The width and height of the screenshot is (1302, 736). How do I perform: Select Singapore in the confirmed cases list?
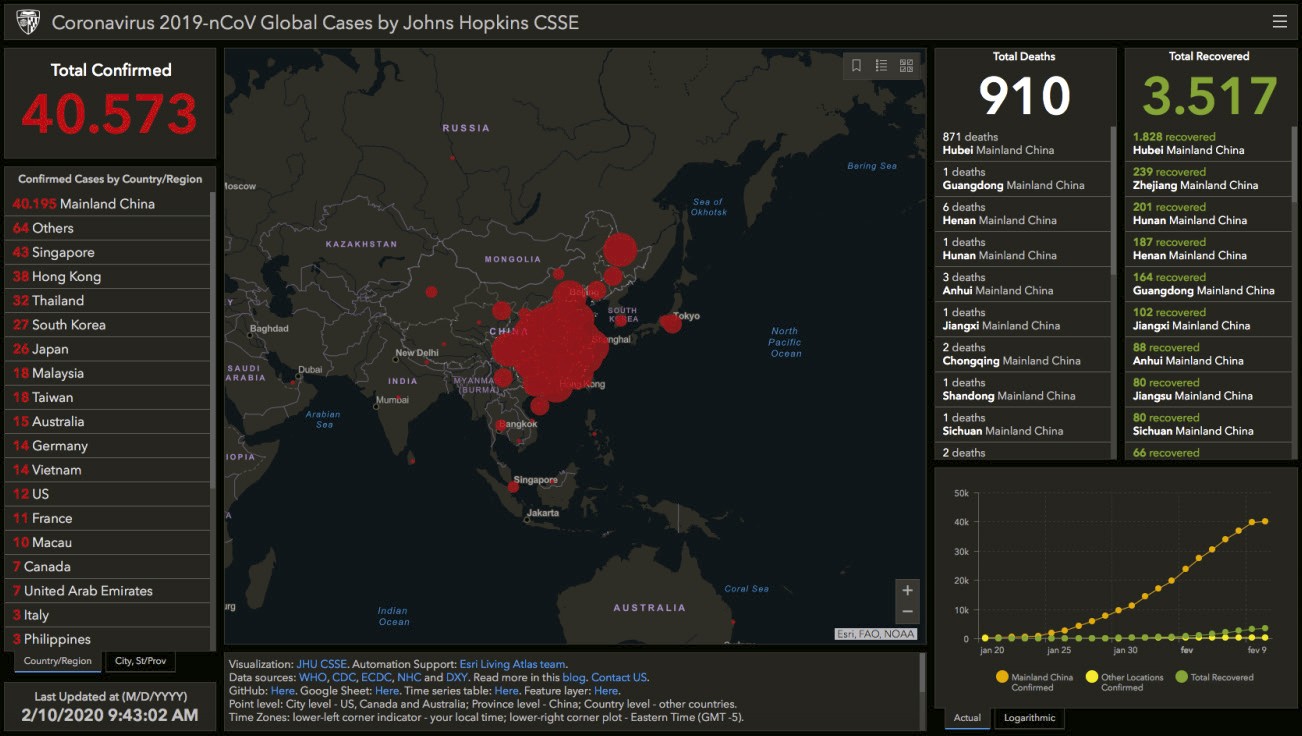(x=63, y=253)
